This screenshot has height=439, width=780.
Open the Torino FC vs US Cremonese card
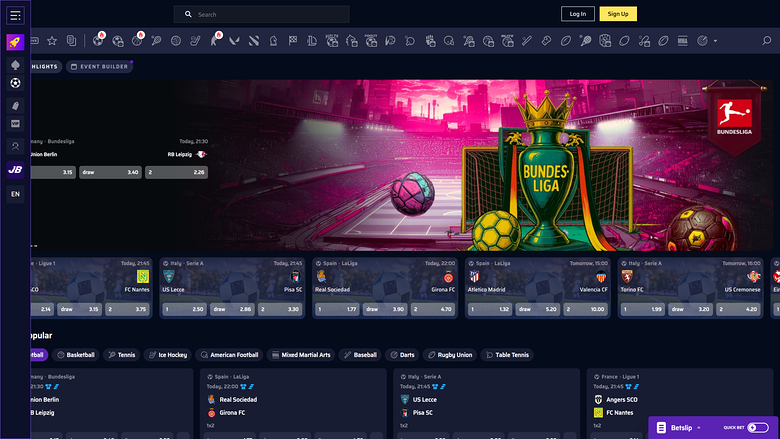tap(690, 287)
